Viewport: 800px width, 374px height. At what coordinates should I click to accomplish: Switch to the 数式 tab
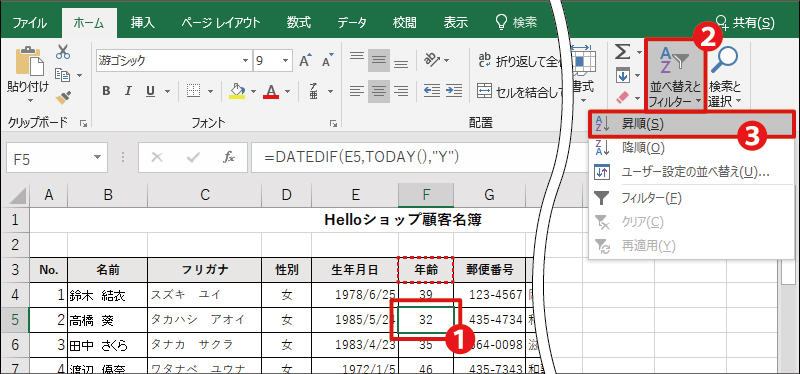299,23
